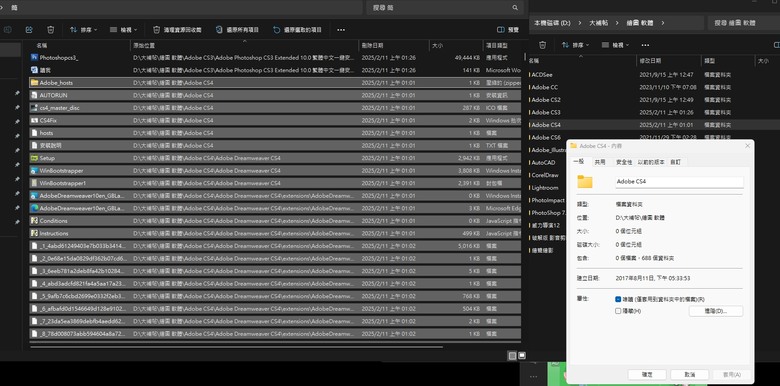Switch to Sharing (共用) tab in properties
780x386 pixels.
(x=600, y=162)
